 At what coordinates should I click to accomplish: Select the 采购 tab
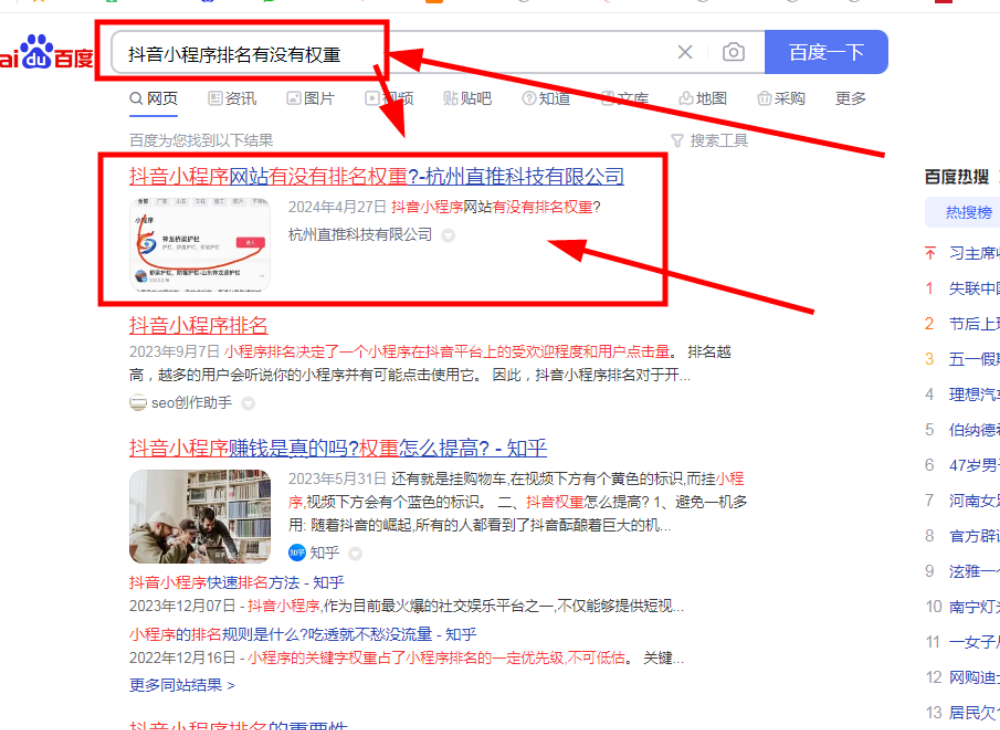[x=781, y=99]
